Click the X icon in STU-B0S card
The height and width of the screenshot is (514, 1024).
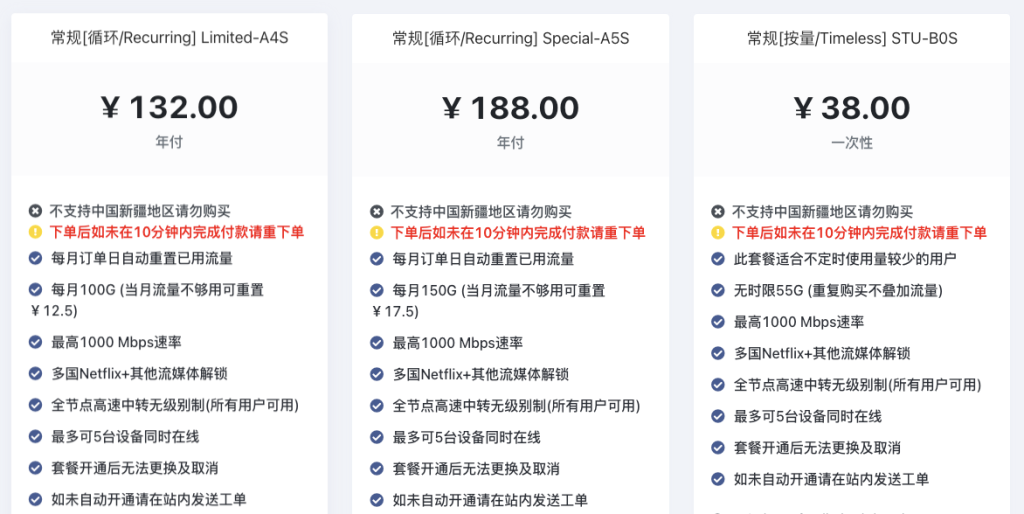[x=718, y=212]
